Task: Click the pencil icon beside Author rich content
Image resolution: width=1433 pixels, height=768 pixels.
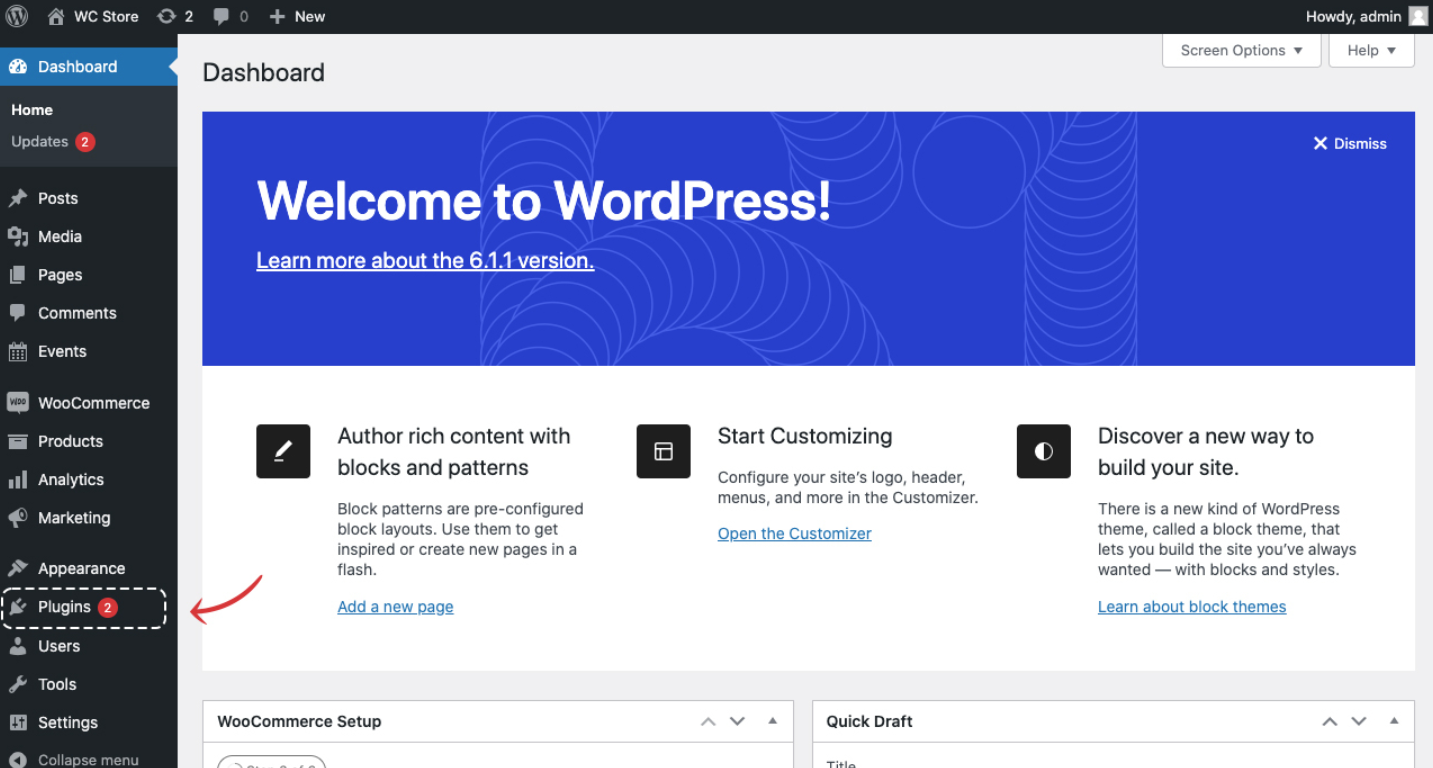Action: [283, 451]
